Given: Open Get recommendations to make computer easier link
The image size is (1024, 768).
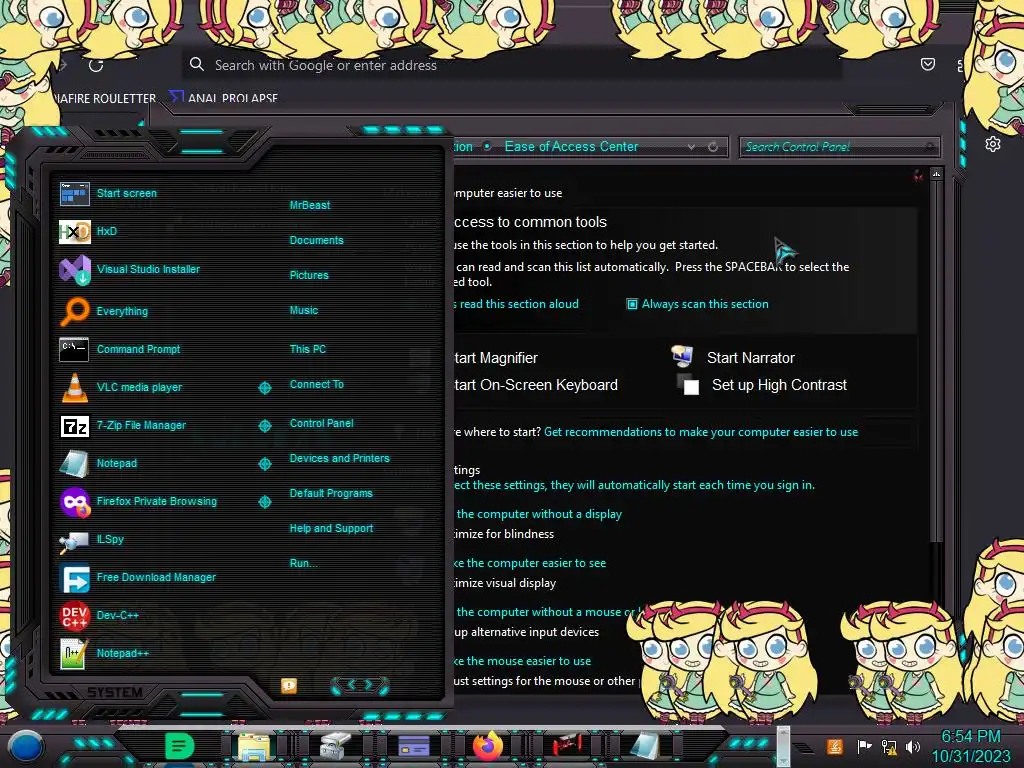Looking at the screenshot, I should click(701, 432).
